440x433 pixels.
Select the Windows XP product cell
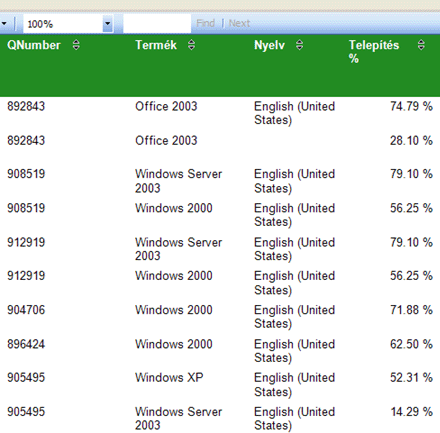tap(169, 377)
